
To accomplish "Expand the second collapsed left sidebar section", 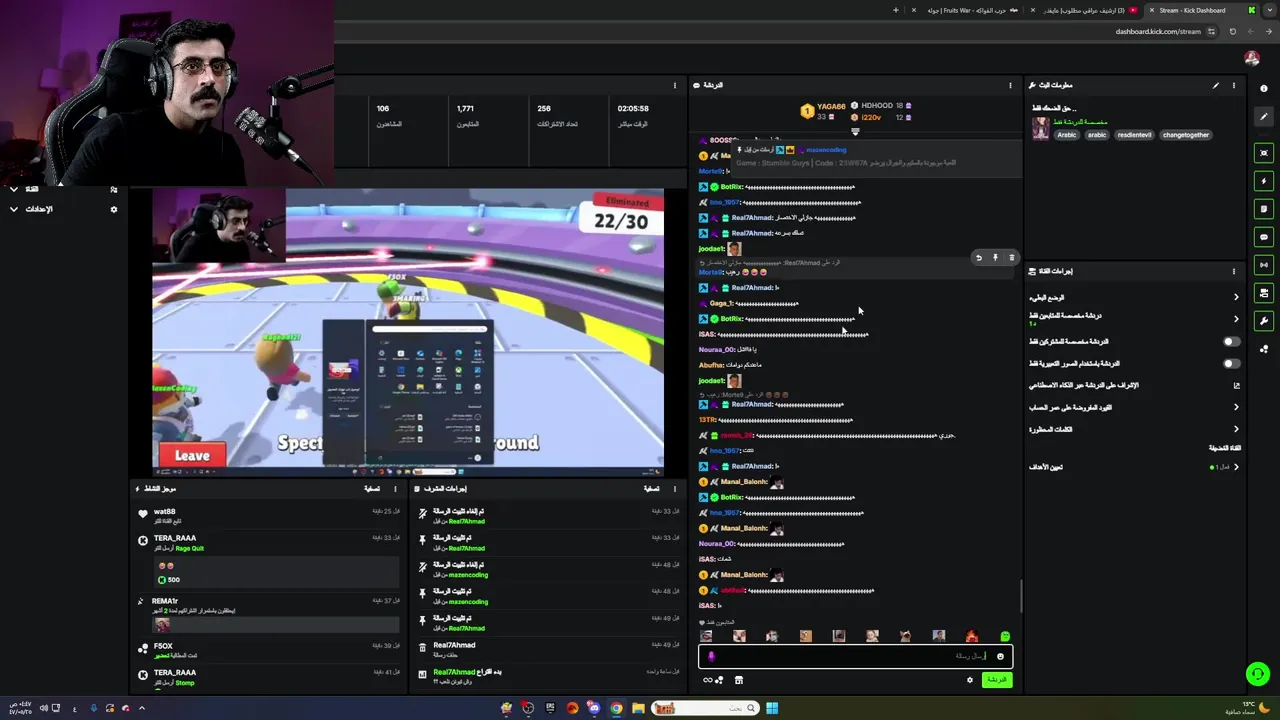I will tap(14, 209).
